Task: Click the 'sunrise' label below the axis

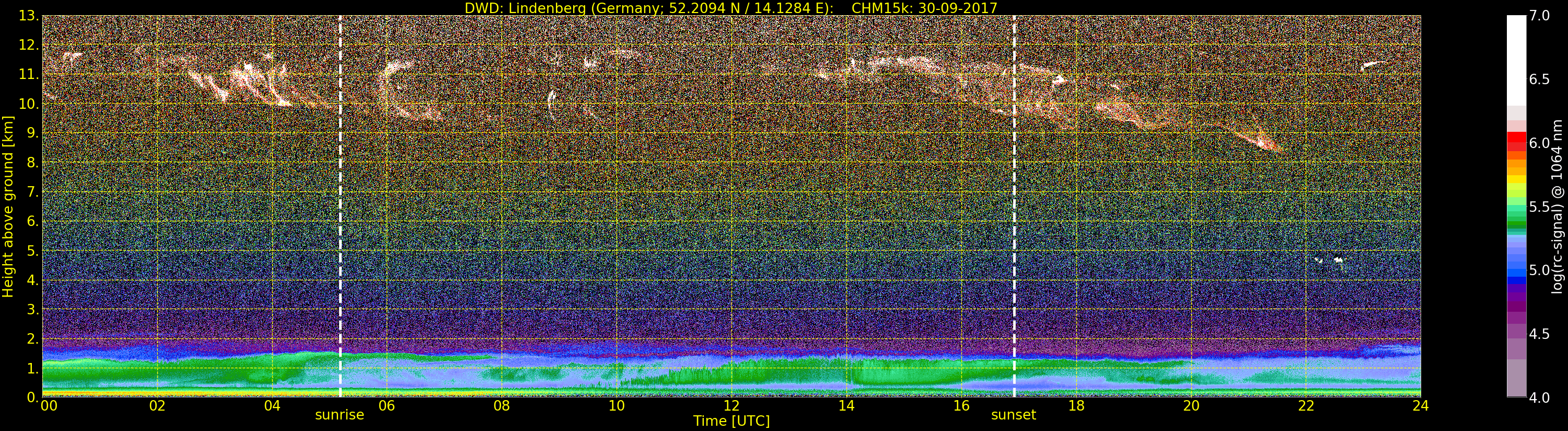Action: (x=339, y=415)
